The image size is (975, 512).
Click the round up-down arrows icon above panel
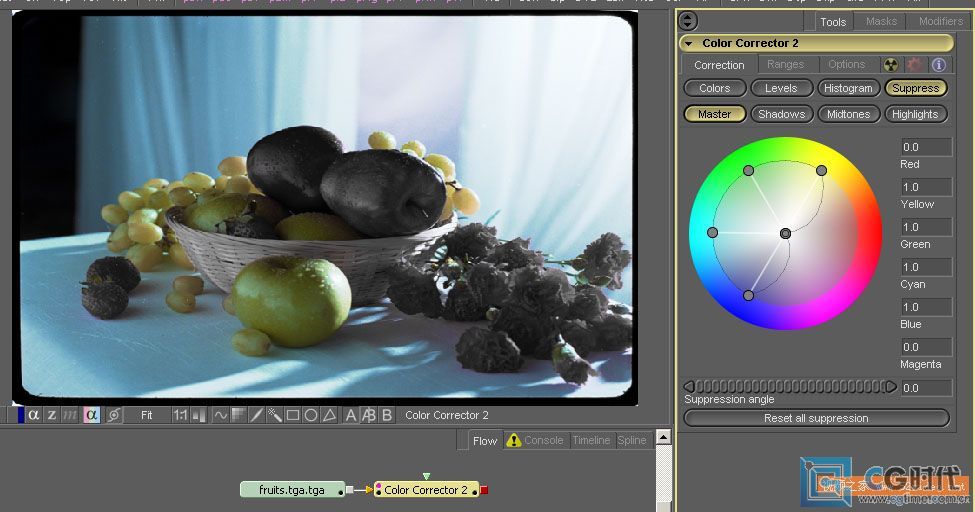[688, 21]
